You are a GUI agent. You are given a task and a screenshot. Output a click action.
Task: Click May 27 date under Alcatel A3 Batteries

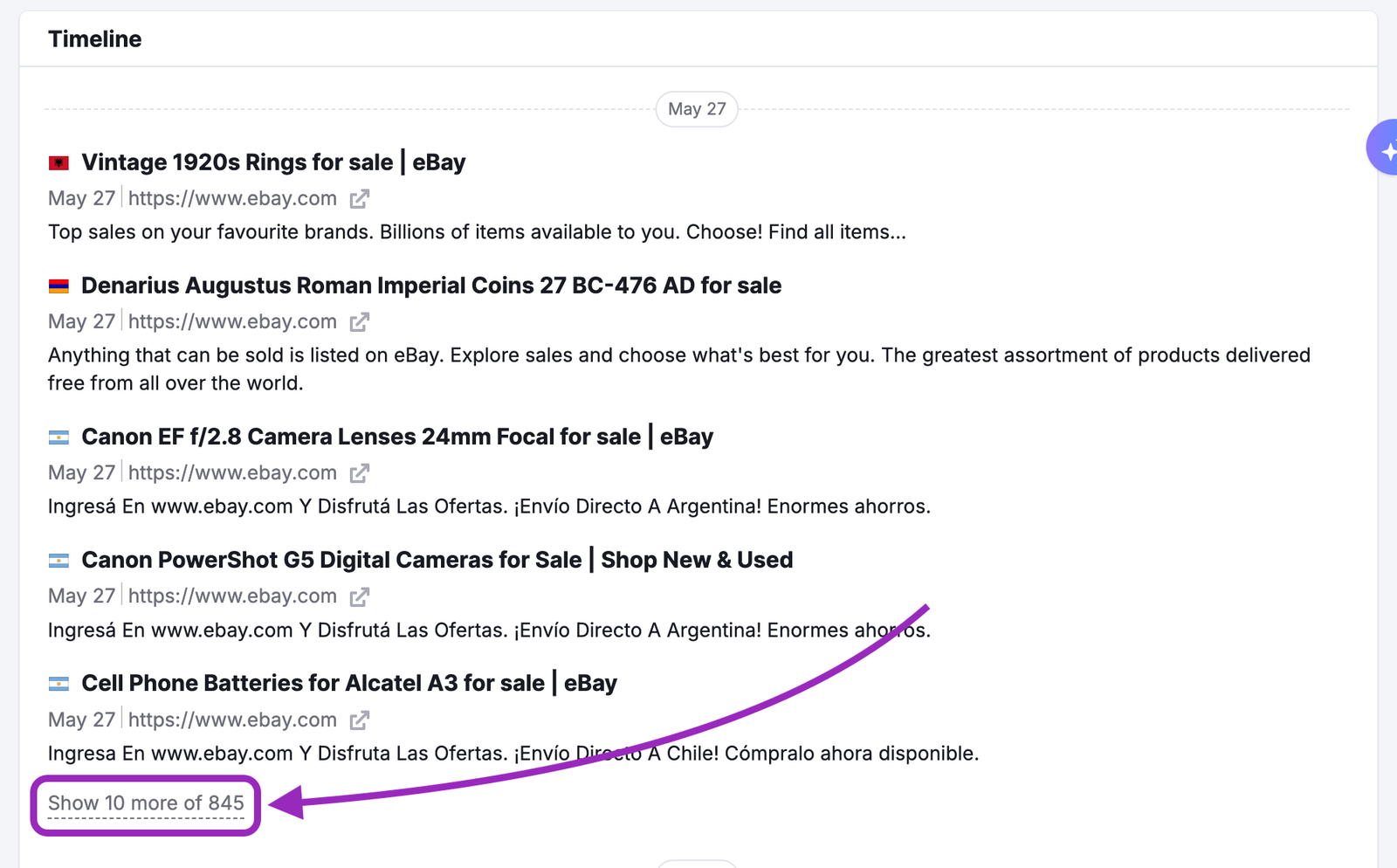coord(81,720)
